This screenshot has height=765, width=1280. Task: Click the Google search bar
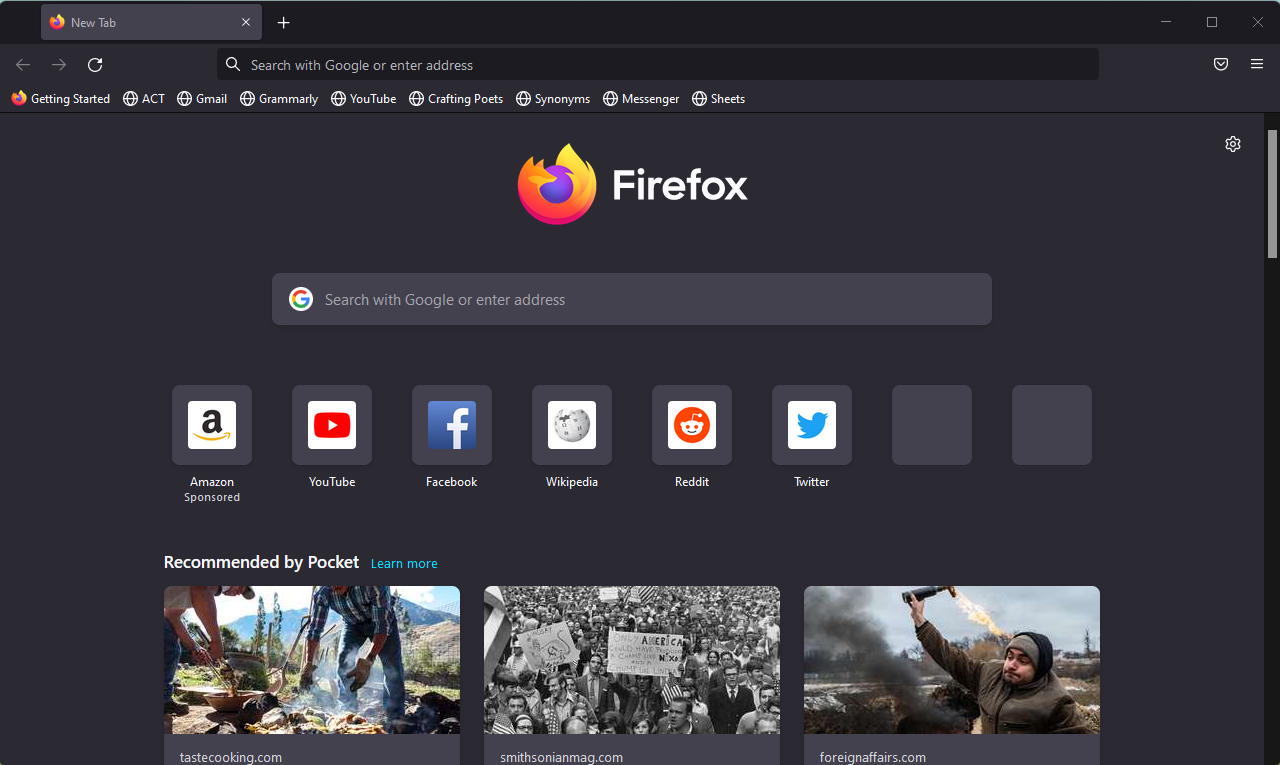coord(631,298)
